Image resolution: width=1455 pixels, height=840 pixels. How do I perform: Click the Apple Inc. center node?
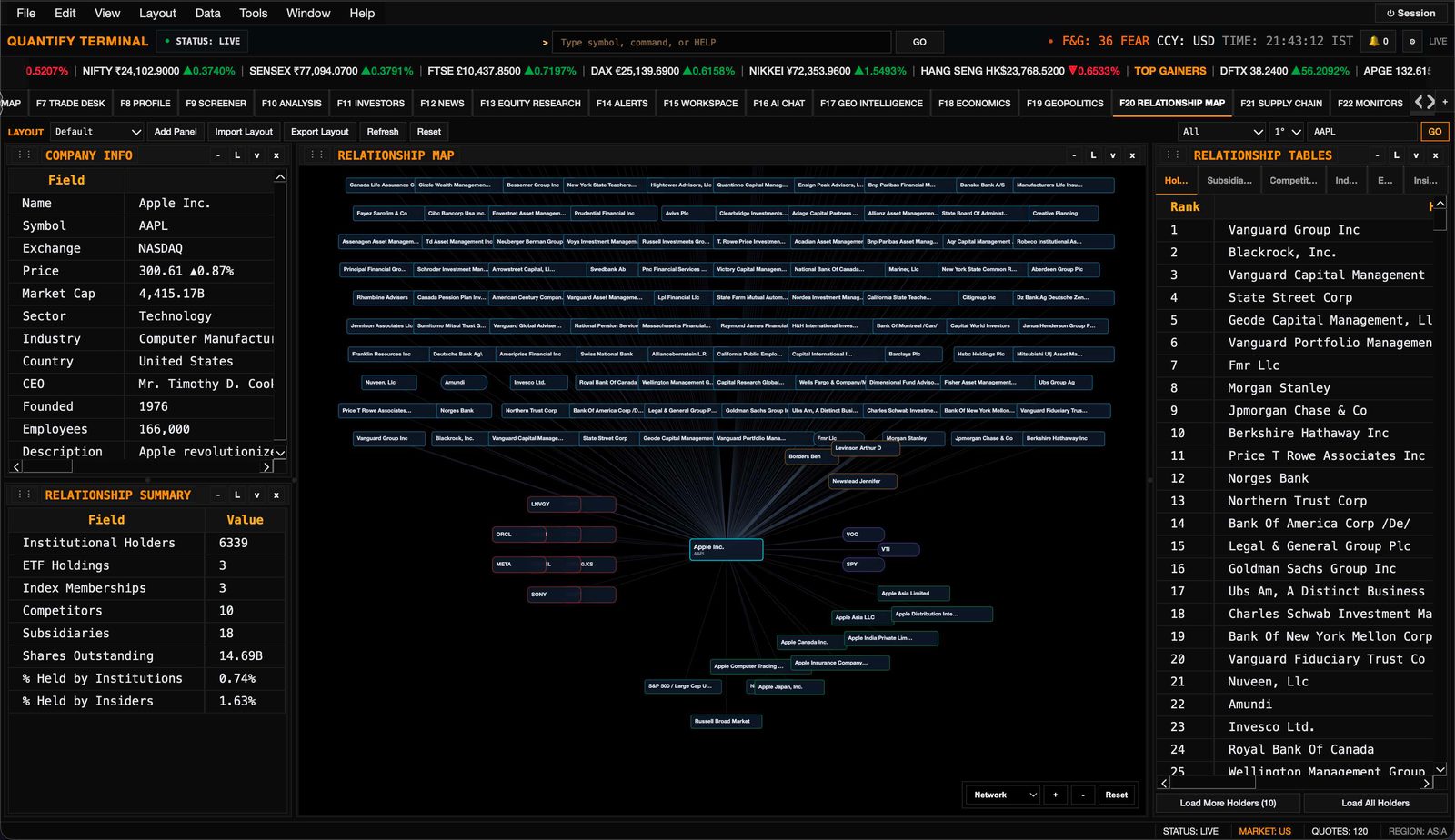click(726, 549)
